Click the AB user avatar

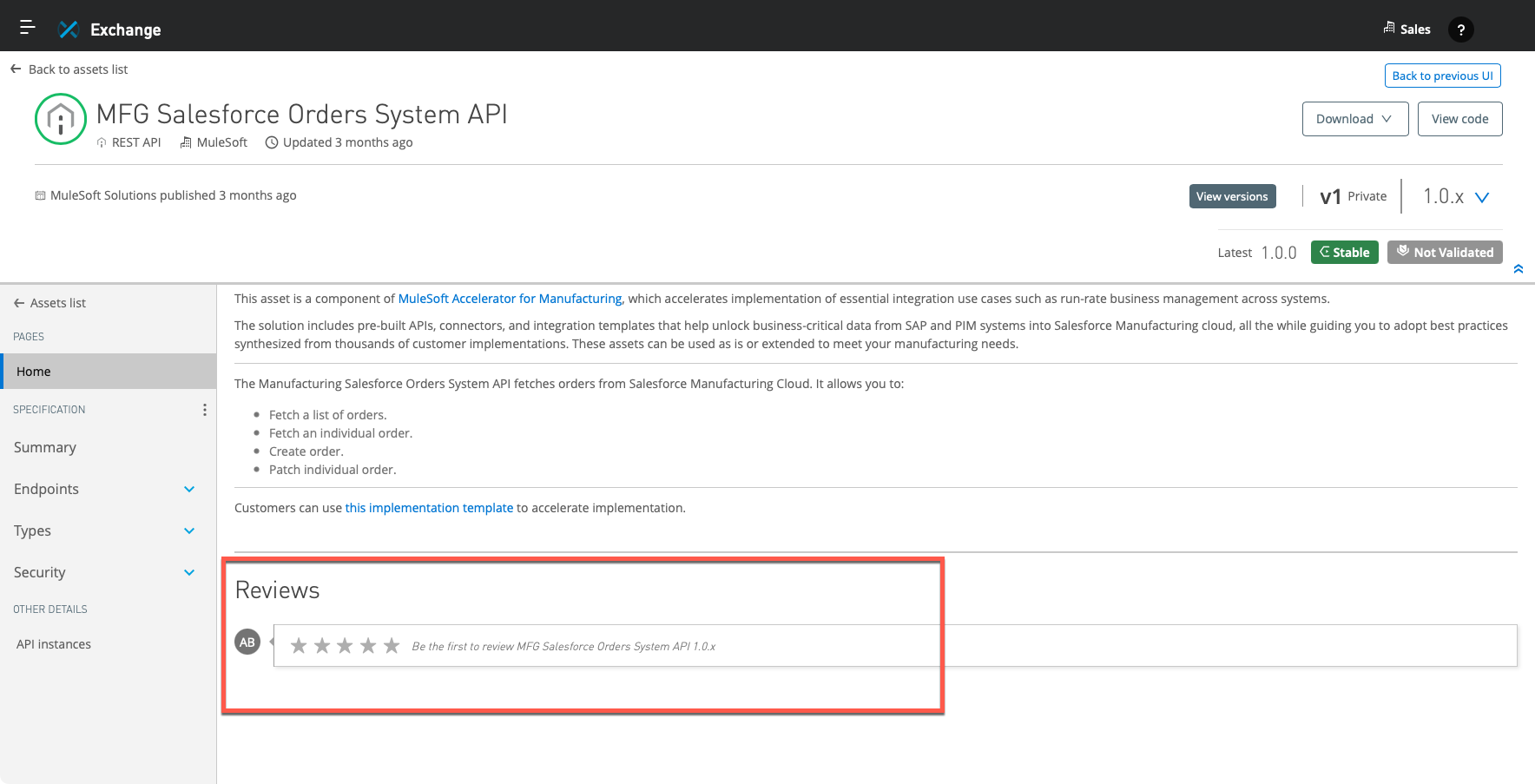pos(247,642)
